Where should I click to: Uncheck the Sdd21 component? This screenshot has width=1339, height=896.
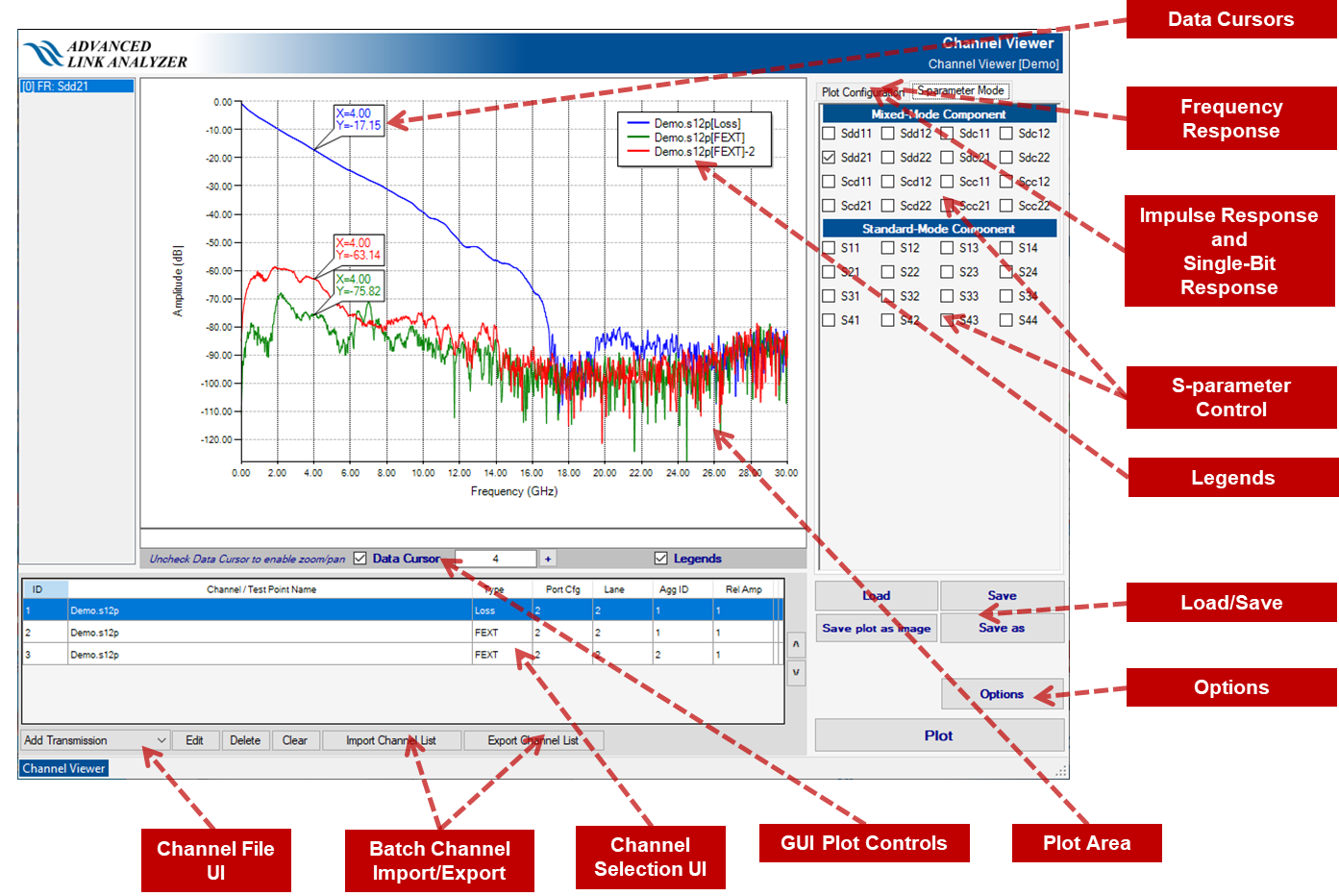(829, 158)
